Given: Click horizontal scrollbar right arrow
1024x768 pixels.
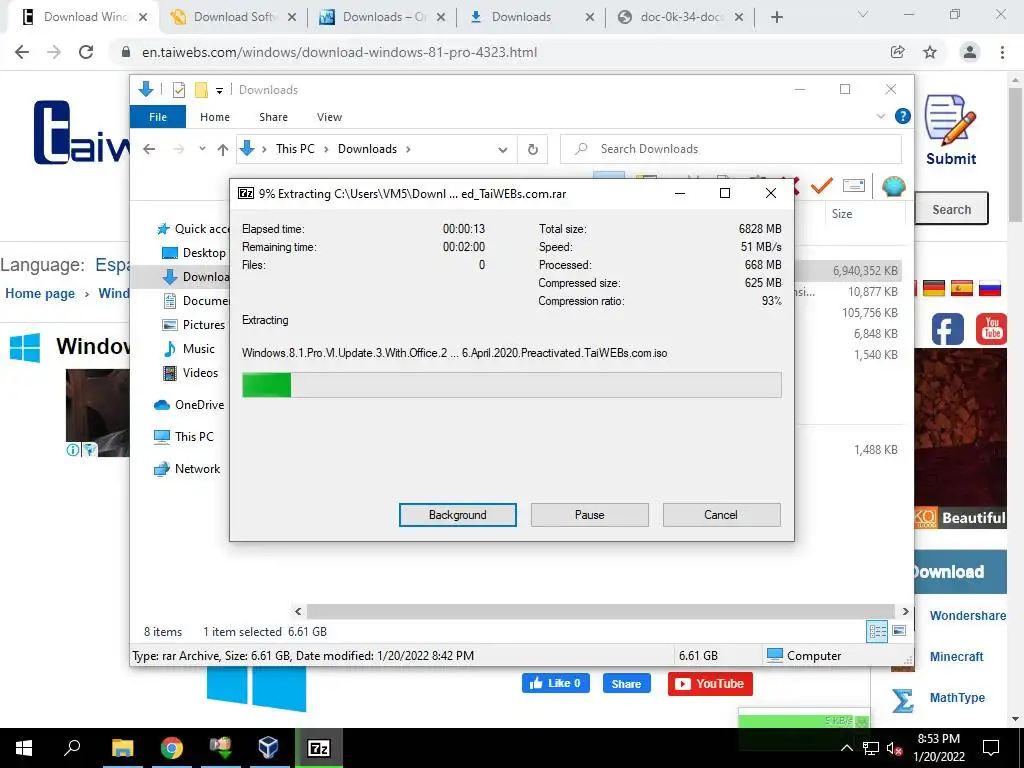Looking at the screenshot, I should (x=905, y=611).
